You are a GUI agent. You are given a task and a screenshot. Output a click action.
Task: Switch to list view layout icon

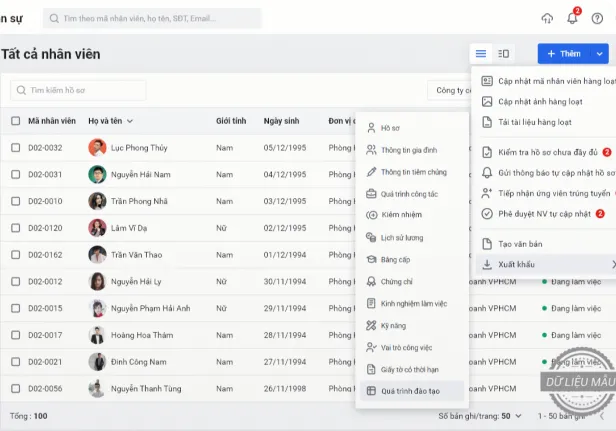(481, 54)
